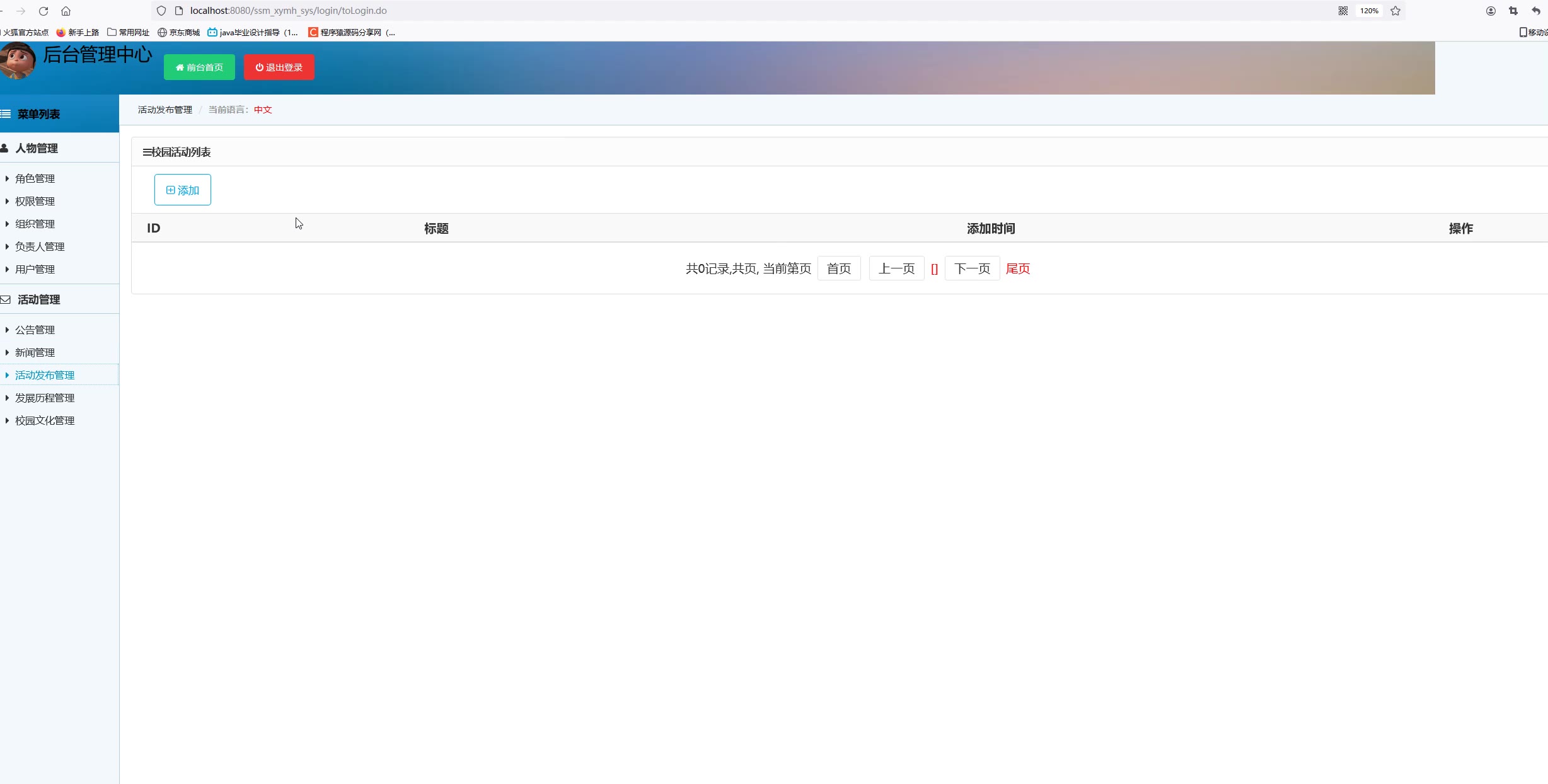Click the admin avatar image

18,61
